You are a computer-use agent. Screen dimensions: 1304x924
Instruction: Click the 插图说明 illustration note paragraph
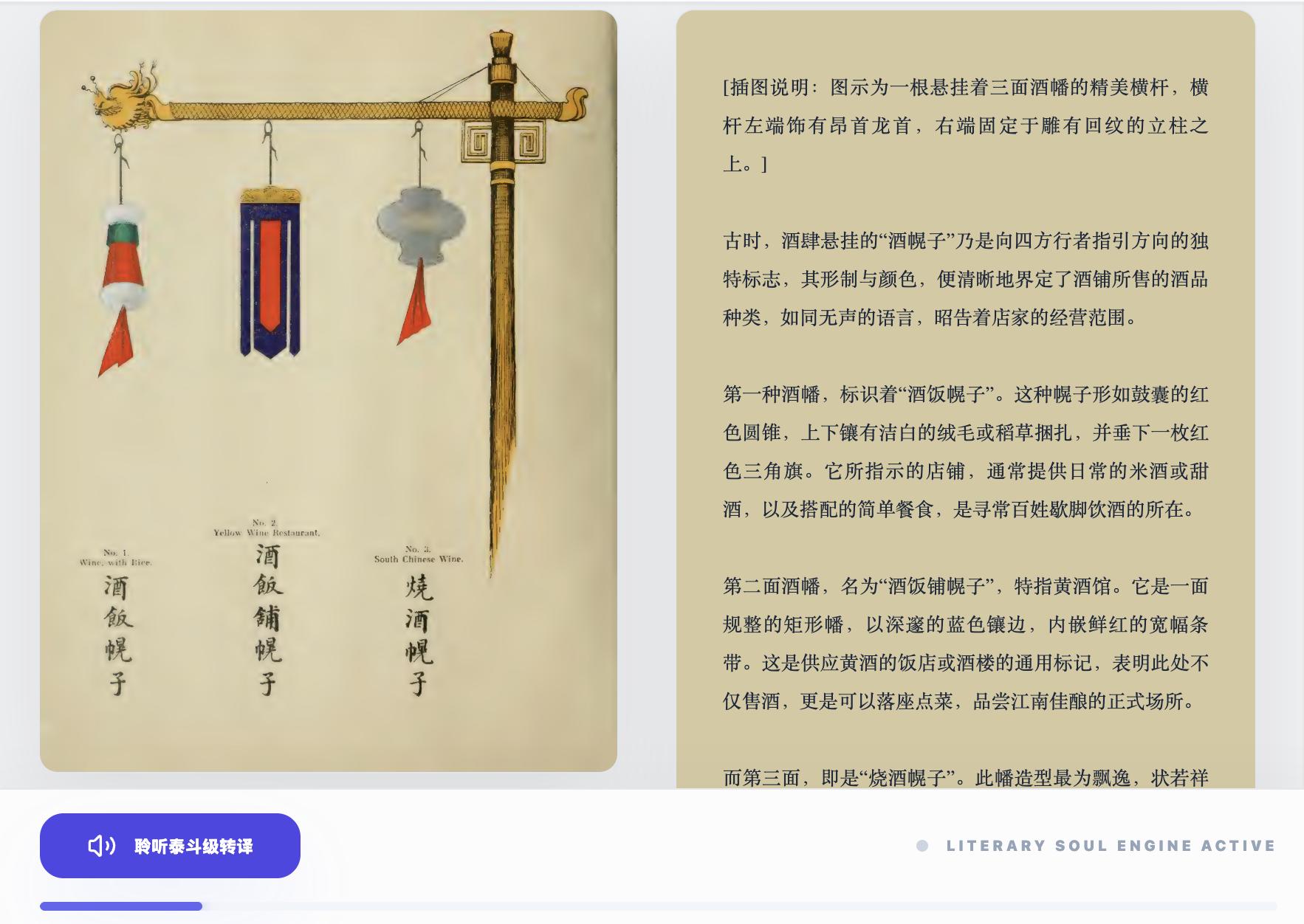(x=965, y=125)
